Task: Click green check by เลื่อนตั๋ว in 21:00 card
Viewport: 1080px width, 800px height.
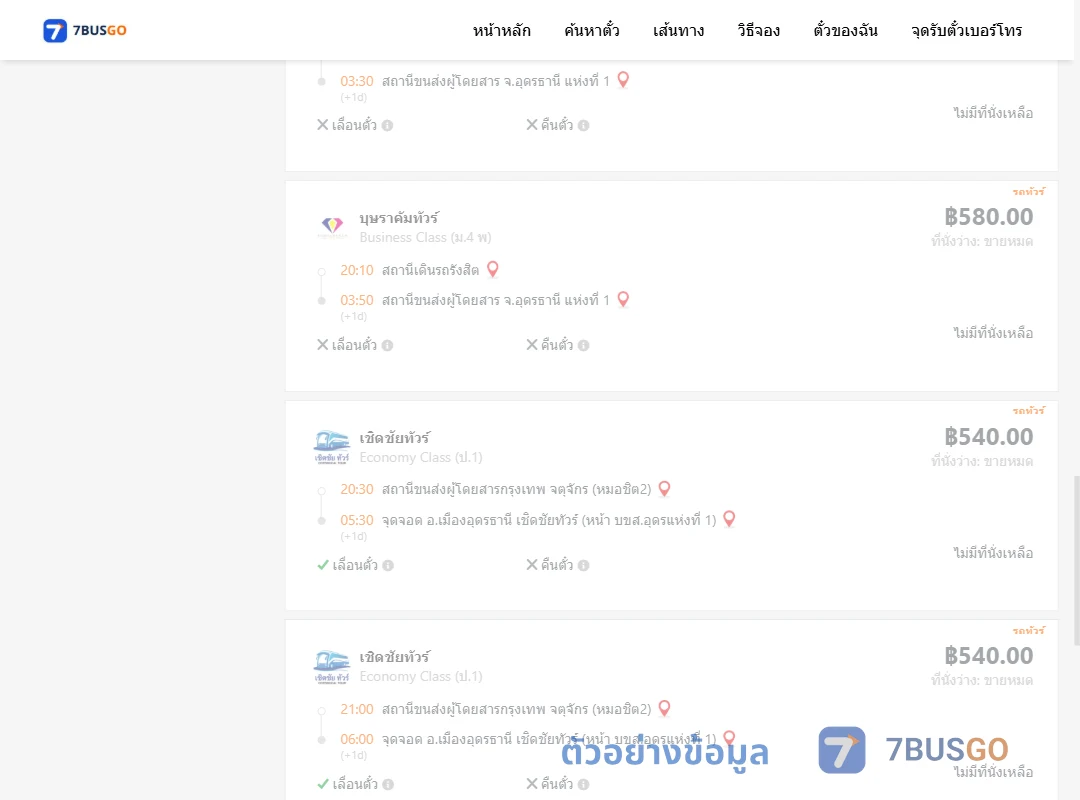Action: pos(323,783)
